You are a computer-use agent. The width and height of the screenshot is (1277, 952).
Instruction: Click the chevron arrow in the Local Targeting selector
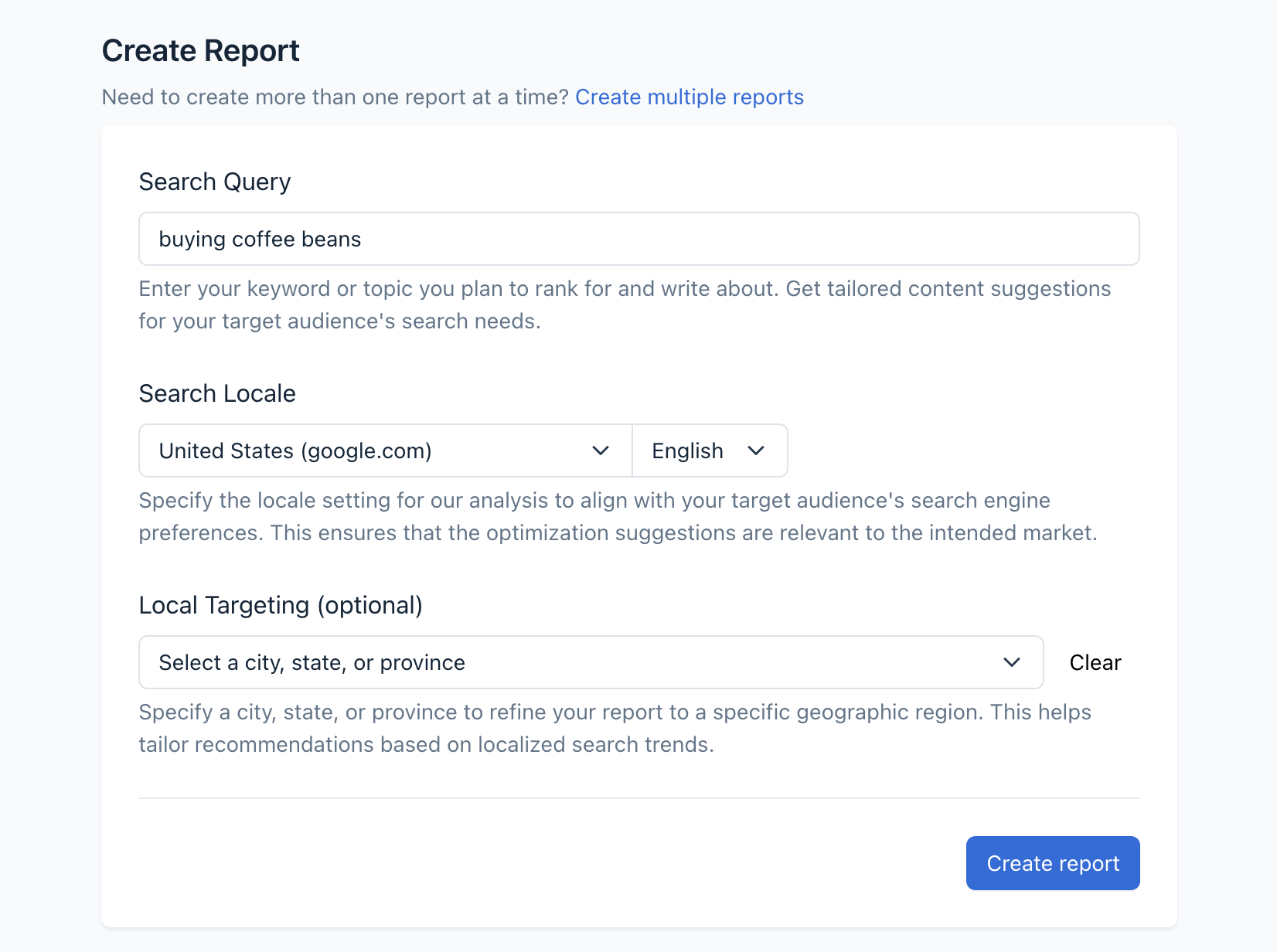[1011, 662]
